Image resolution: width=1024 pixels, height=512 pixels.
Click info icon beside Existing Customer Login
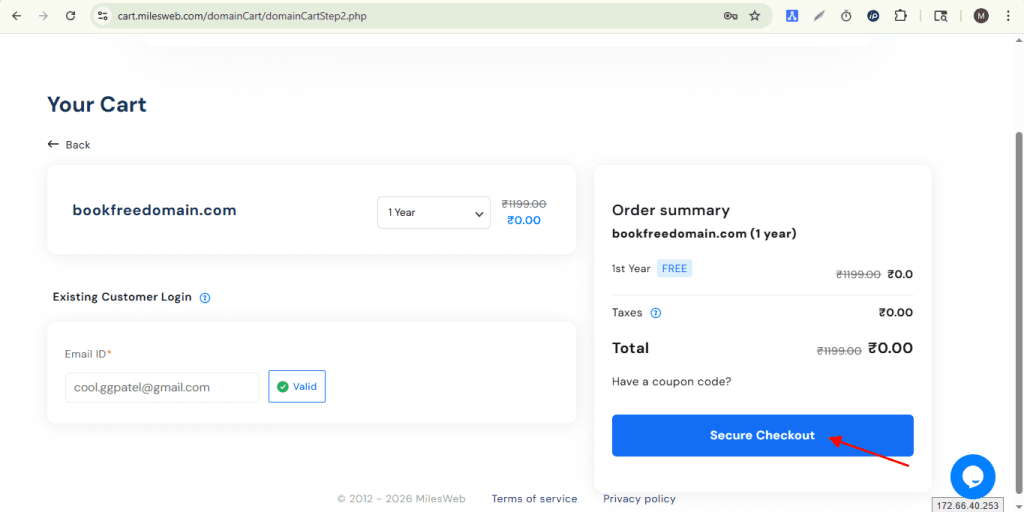(x=205, y=298)
